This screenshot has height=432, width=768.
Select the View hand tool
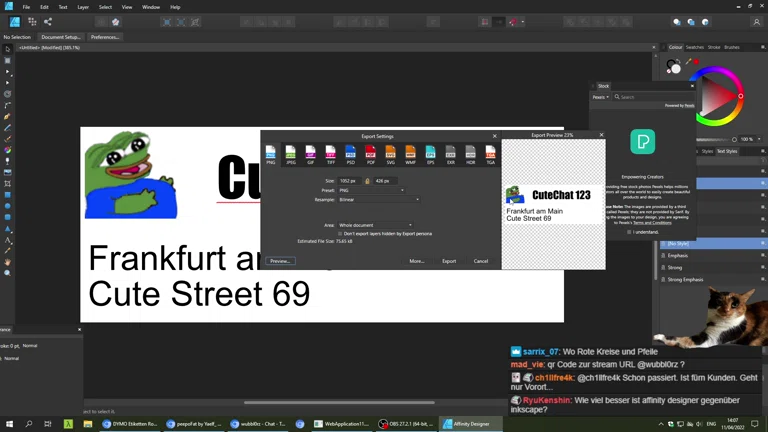pos(7,262)
